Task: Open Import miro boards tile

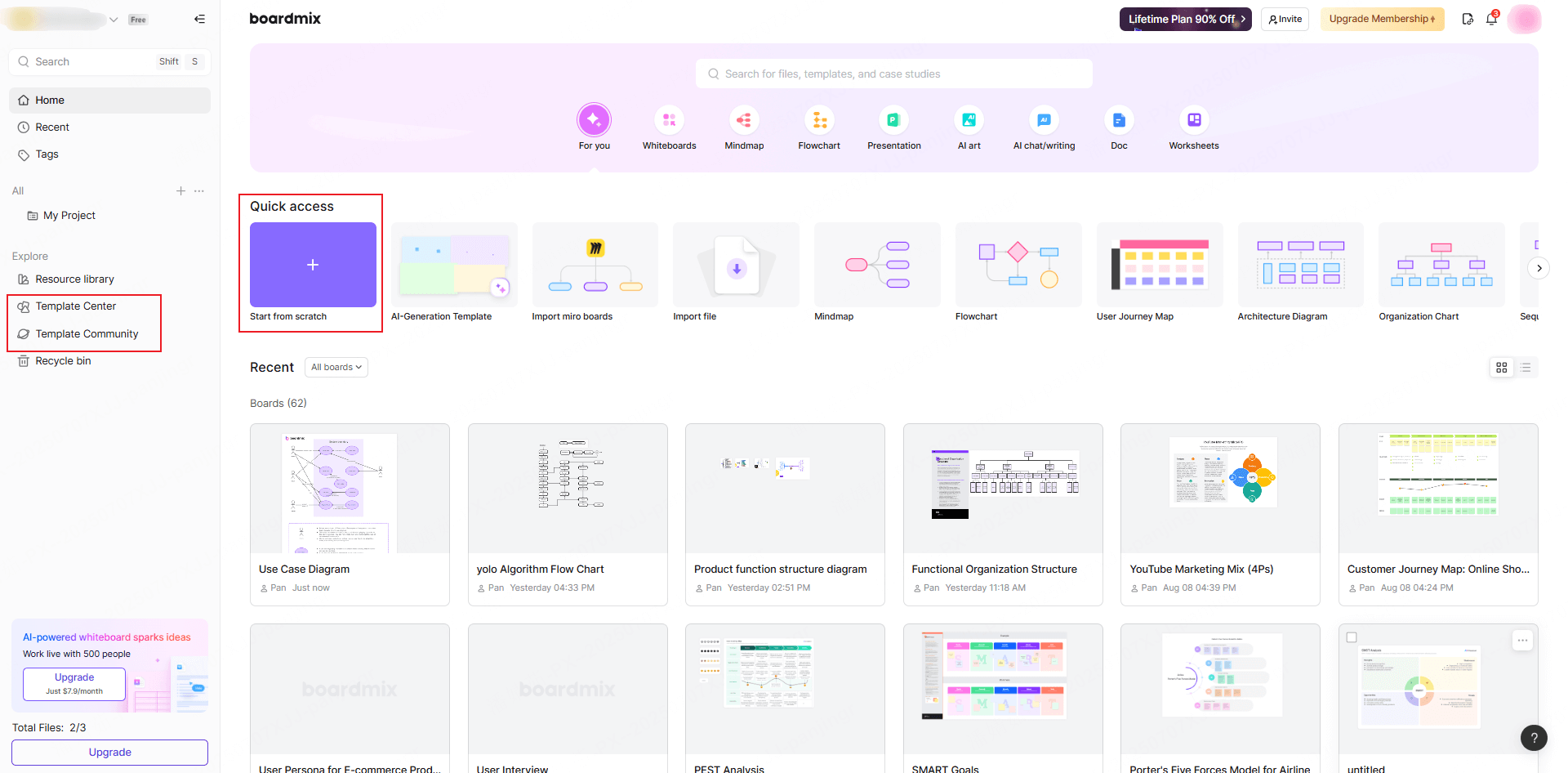Action: [595, 265]
